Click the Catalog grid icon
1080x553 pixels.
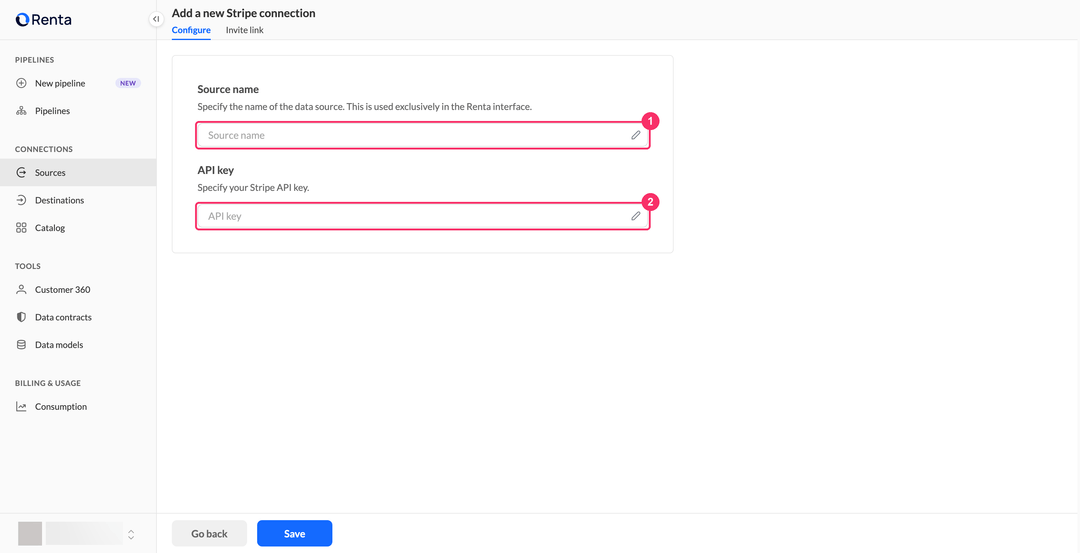tap(21, 228)
